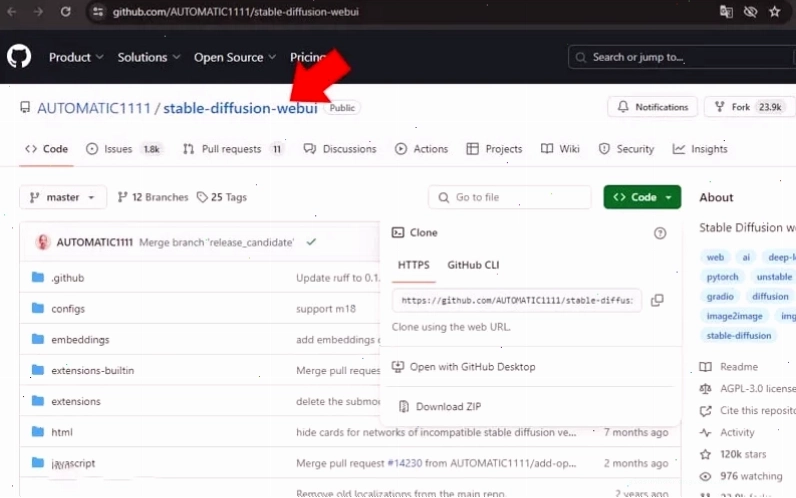Open the configs folder
The width and height of the screenshot is (796, 498).
point(68,309)
